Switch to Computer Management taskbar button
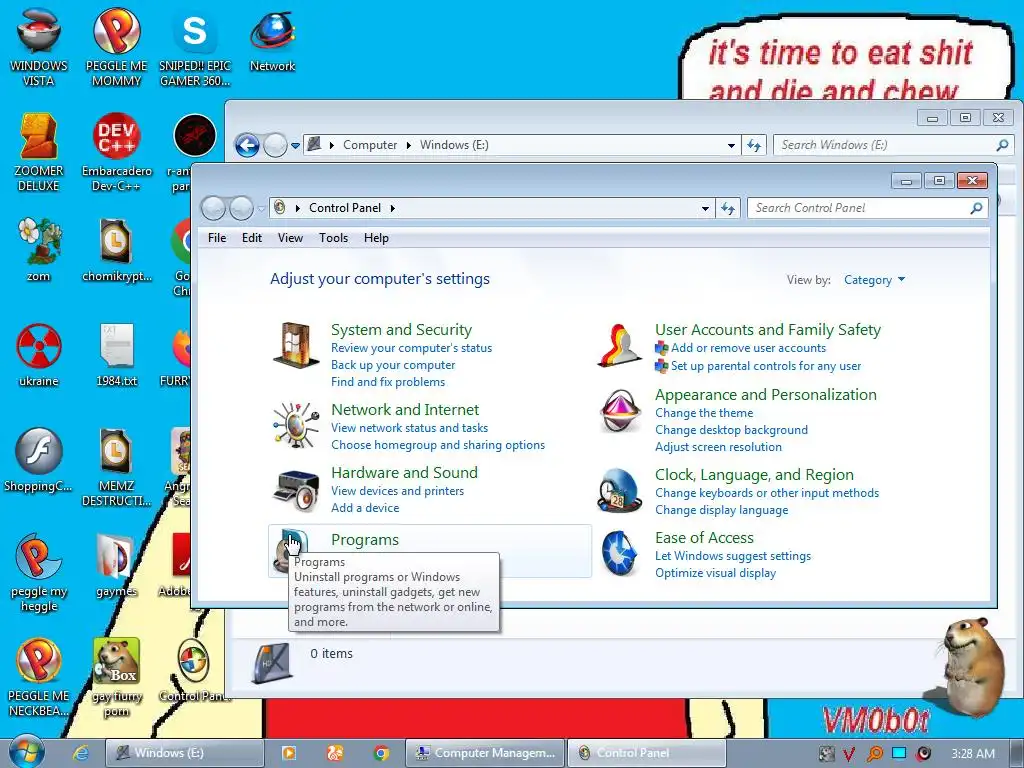 tap(485, 753)
